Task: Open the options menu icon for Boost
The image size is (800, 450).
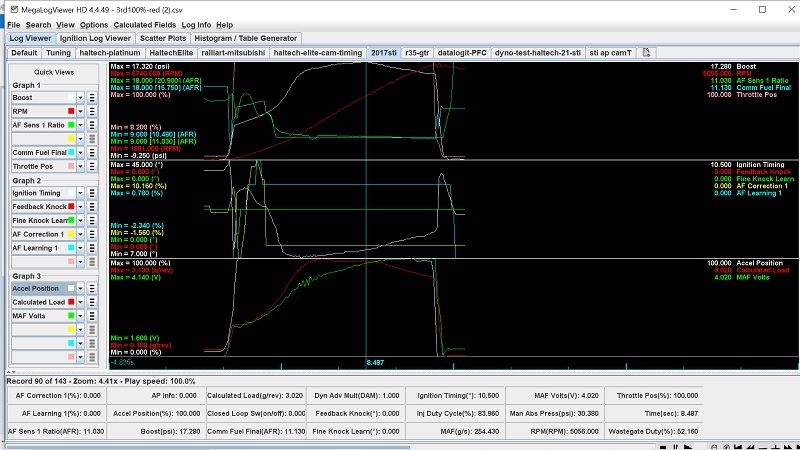Action: 92,97
